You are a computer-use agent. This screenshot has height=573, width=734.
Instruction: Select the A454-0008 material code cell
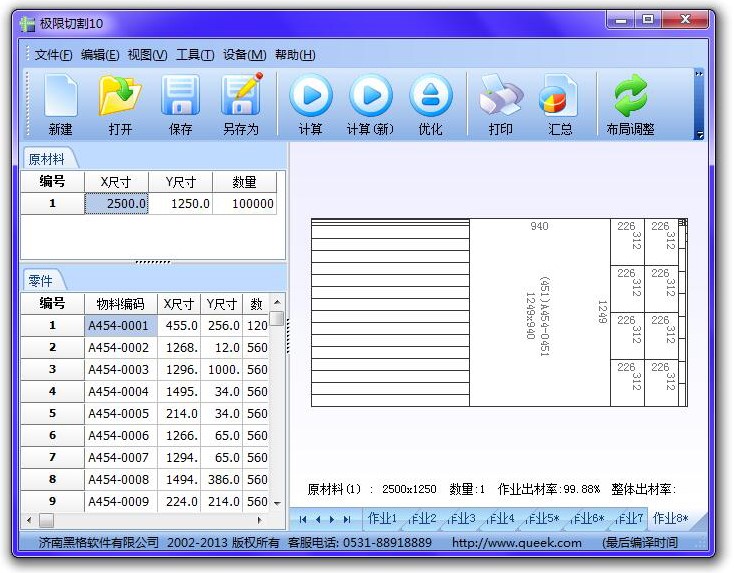121,479
